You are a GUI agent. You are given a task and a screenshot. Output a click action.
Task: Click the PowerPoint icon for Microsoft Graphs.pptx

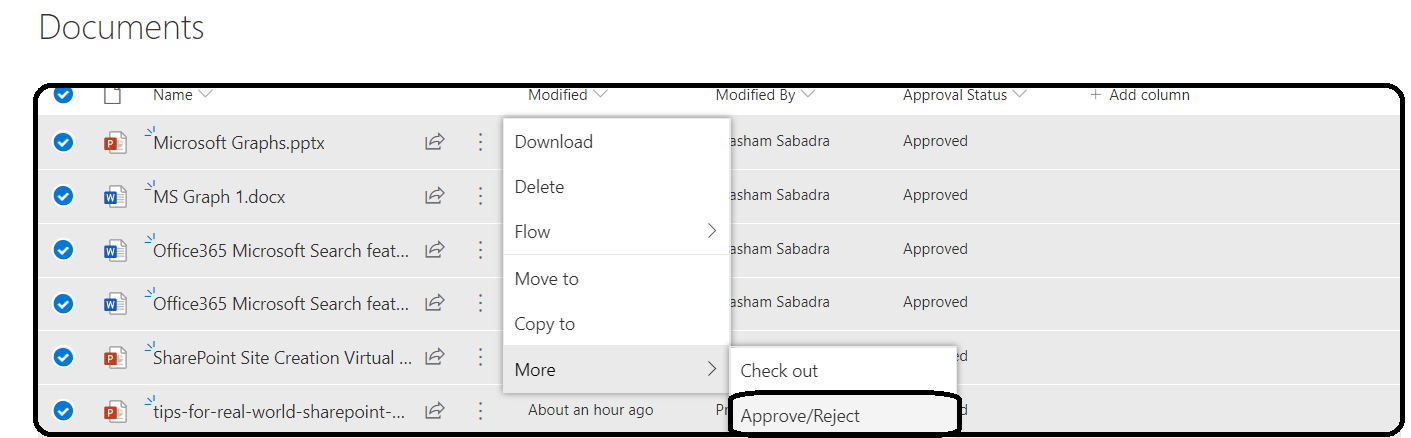coord(114,143)
